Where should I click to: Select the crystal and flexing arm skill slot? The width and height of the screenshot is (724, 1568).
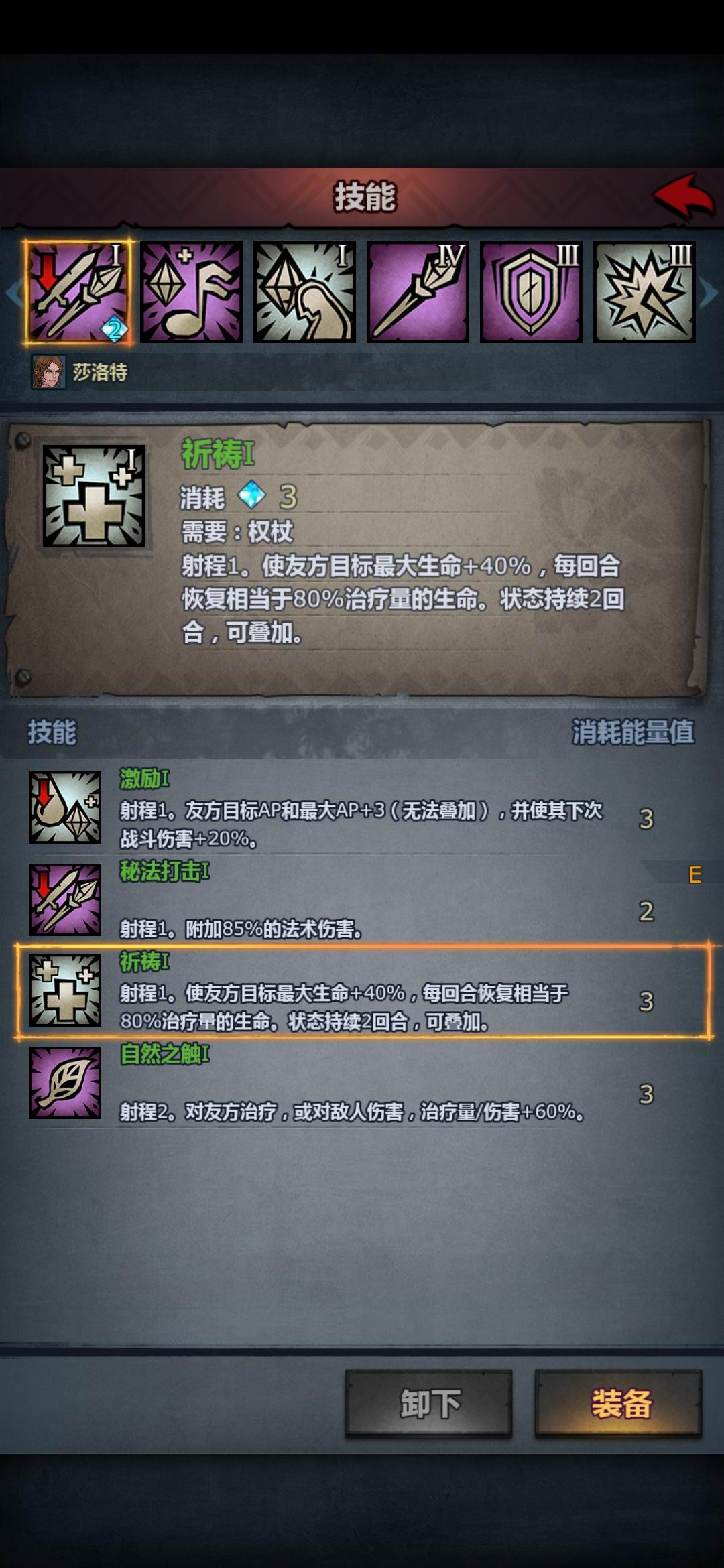(x=304, y=292)
